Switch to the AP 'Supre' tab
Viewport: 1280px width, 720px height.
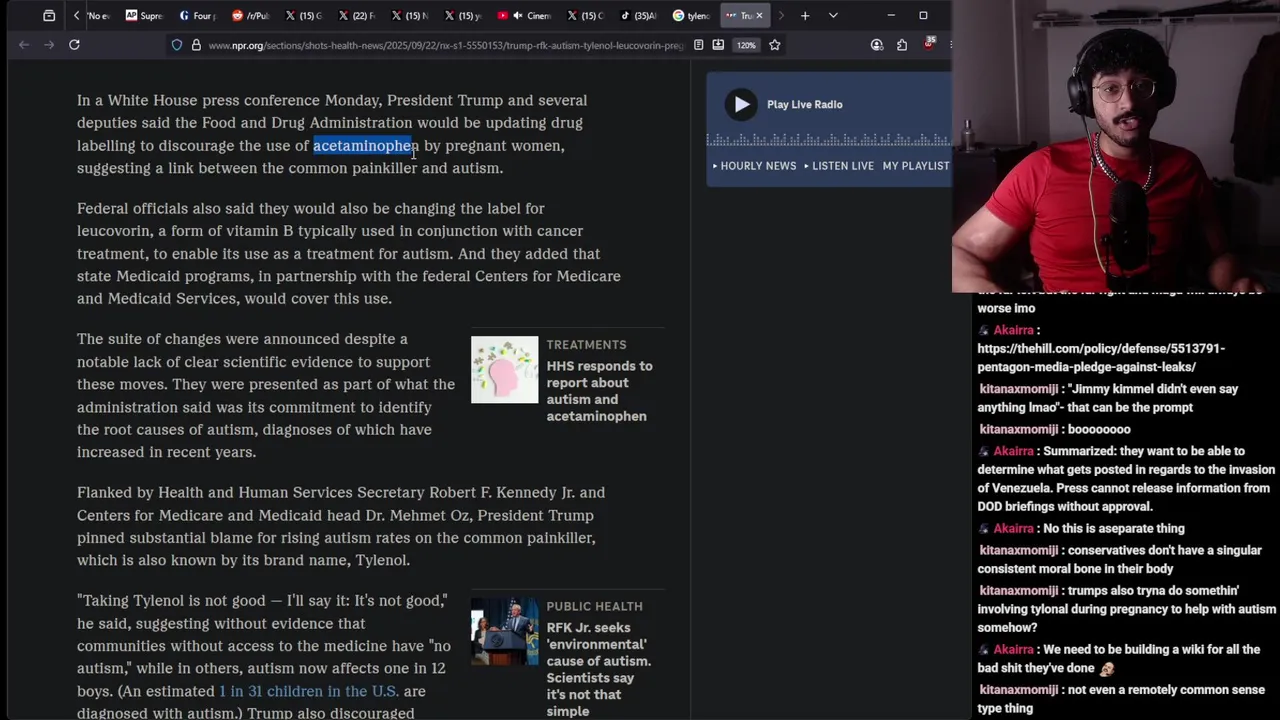click(144, 15)
